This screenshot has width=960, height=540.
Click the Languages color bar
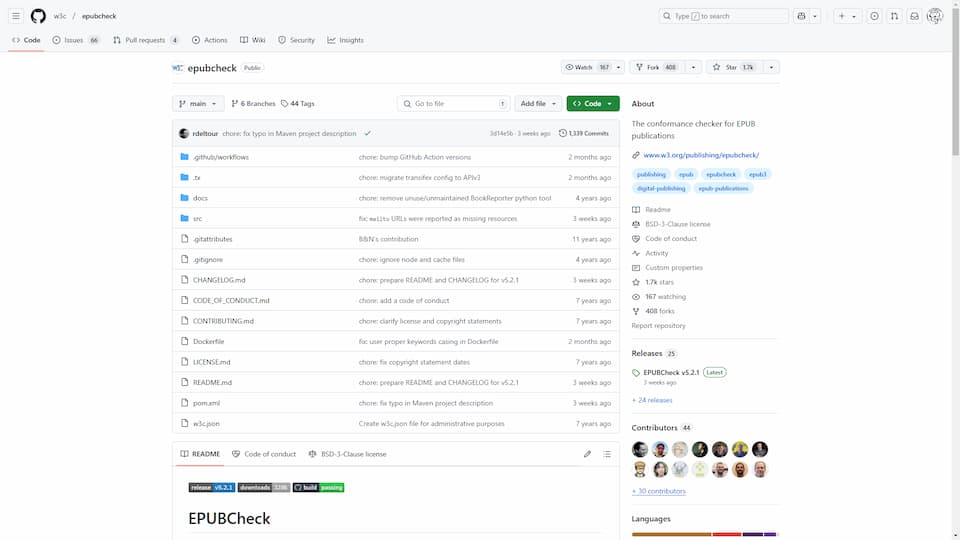[704, 534]
